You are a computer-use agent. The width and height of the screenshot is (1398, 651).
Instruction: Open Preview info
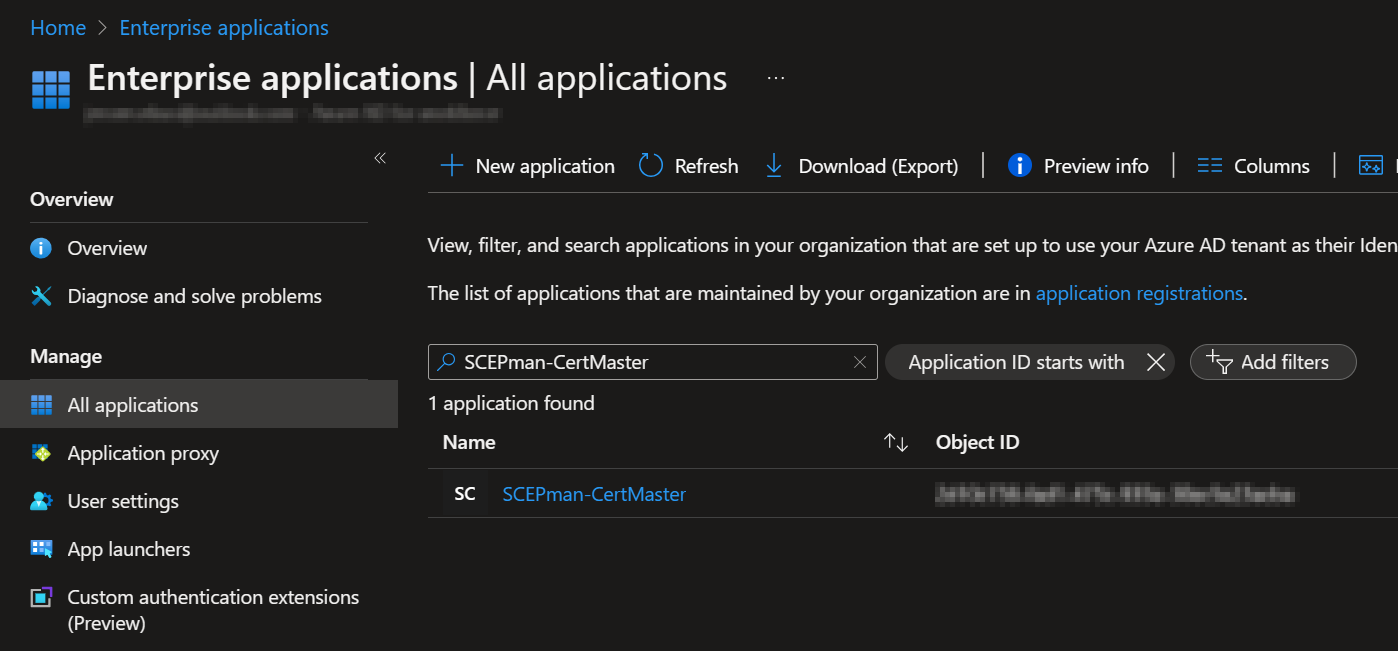[x=1078, y=166]
